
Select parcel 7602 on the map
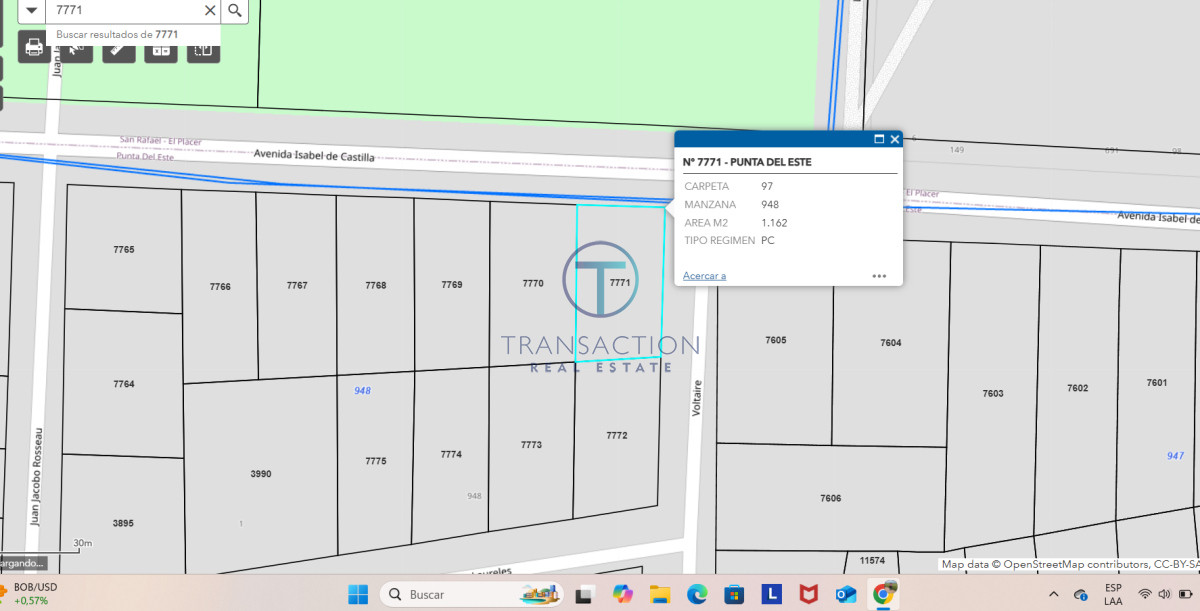[x=1078, y=388]
